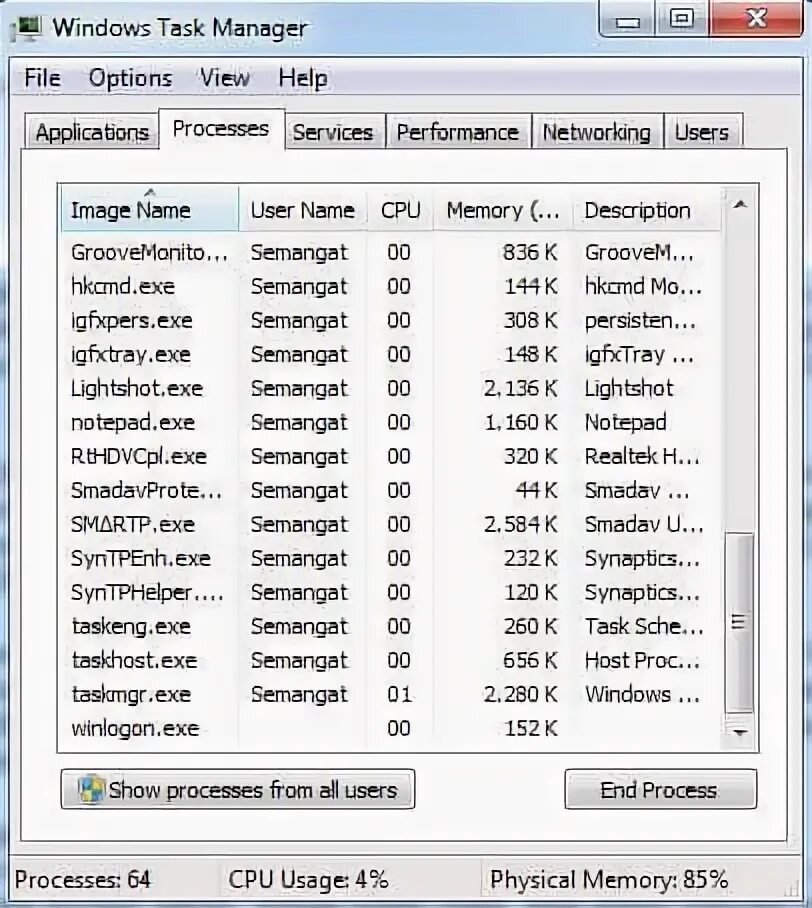812x908 pixels.
Task: Open the Help menu
Action: click(x=302, y=78)
